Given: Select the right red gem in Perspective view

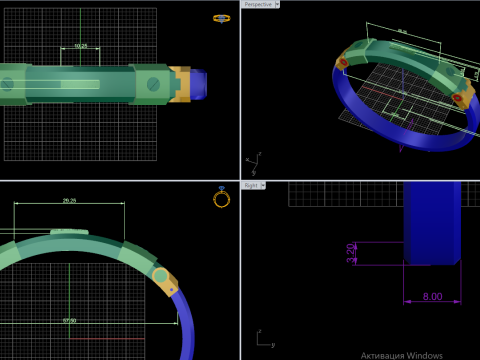Looking at the screenshot, I should tap(457, 98).
